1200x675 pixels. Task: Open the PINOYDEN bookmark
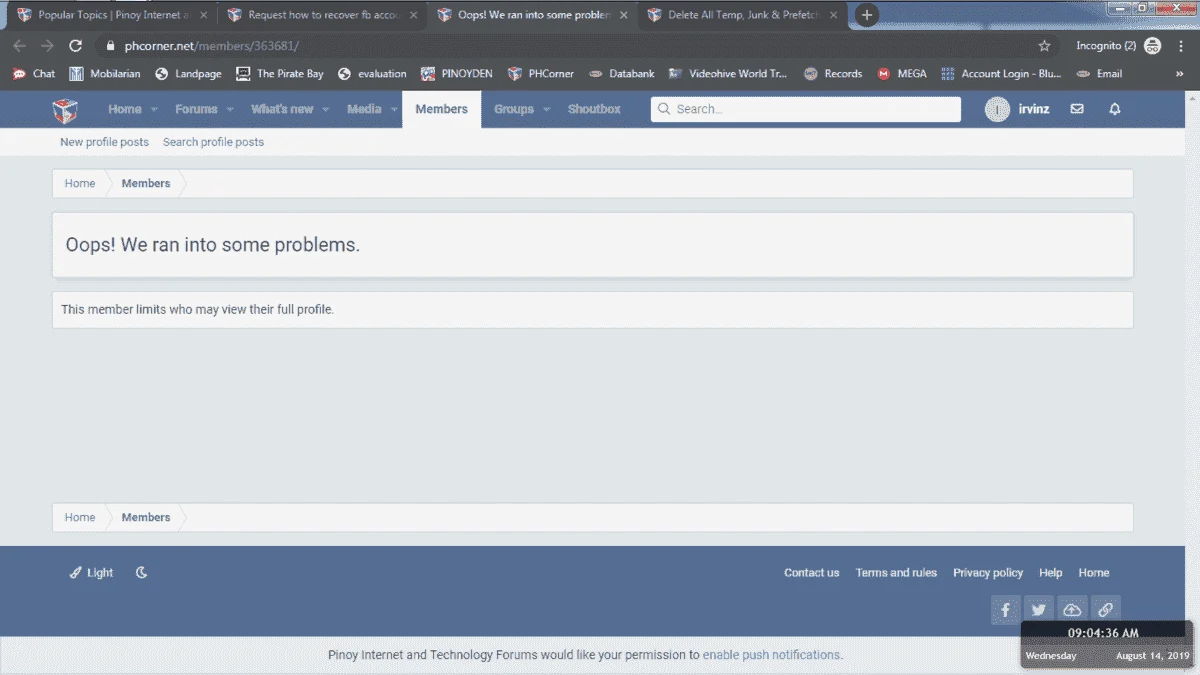456,74
